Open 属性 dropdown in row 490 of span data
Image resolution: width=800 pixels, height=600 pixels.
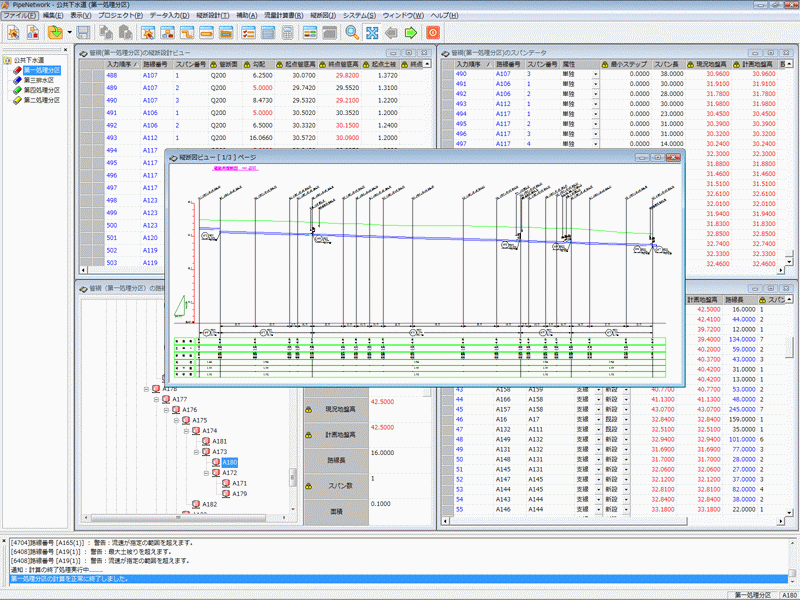[595, 74]
